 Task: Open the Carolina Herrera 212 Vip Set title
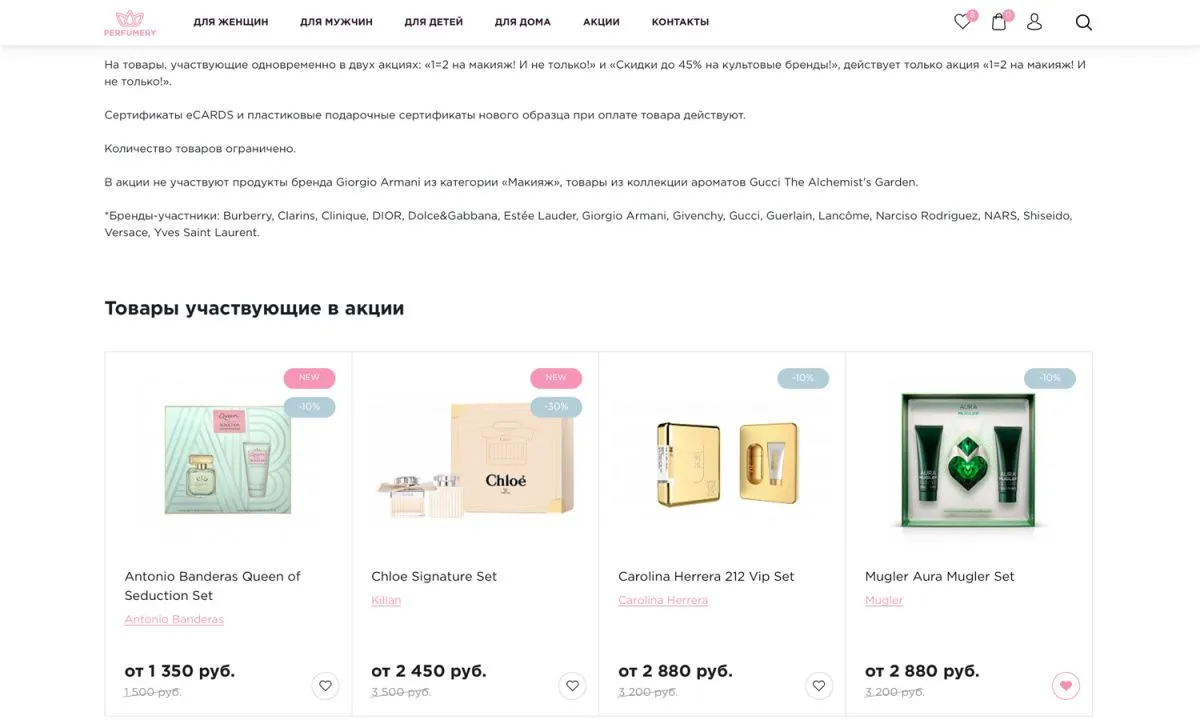pyautogui.click(x=705, y=576)
